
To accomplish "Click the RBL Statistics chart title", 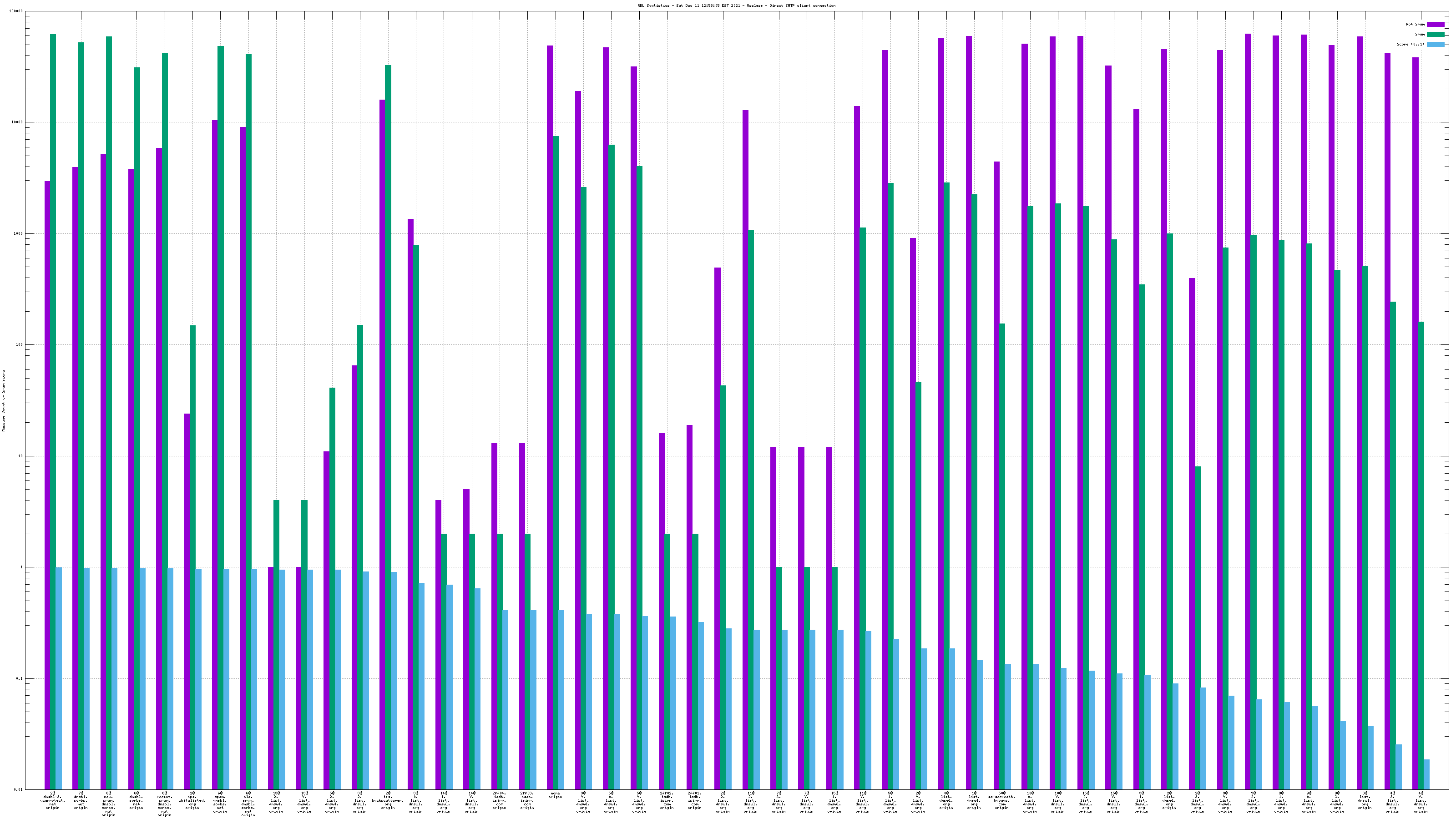I will 736,5.
